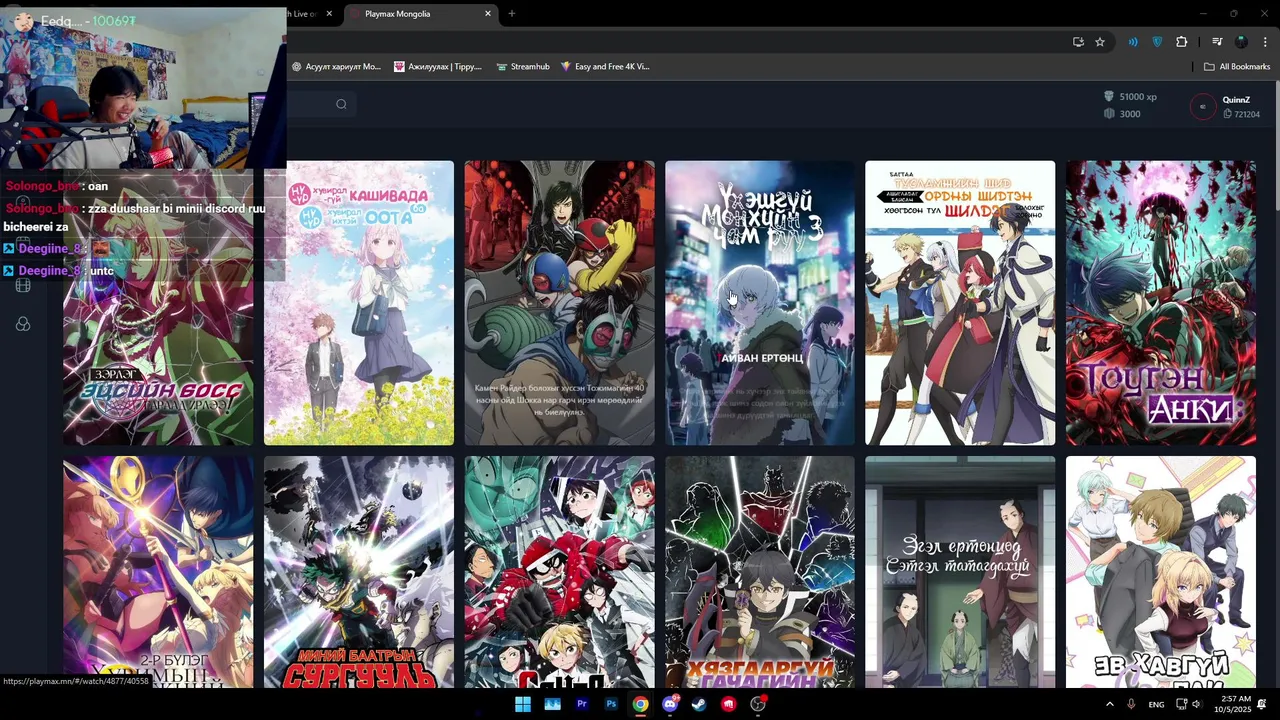Open the blue shield extension icon
This screenshot has width=1280, height=720.
(1157, 42)
